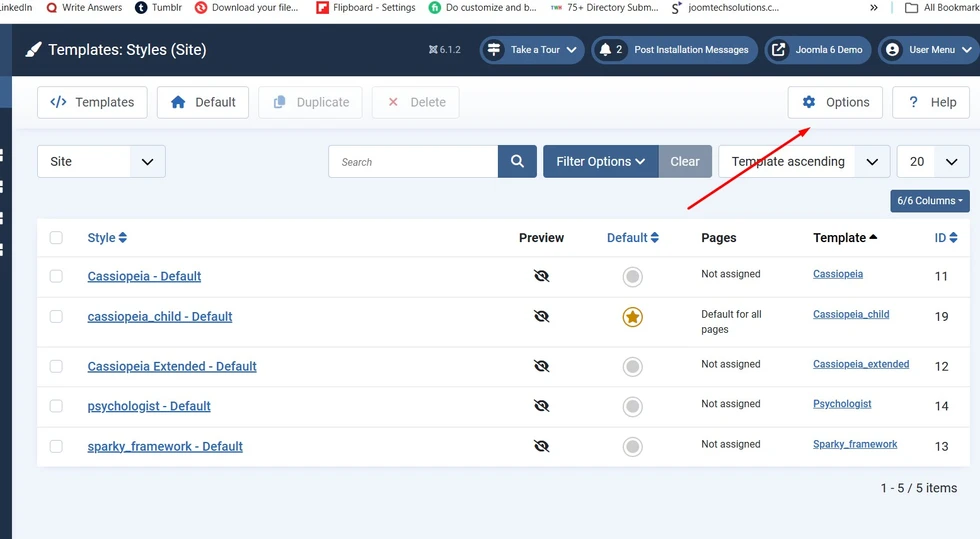
Task: Set sparky_framework - Default as default style
Action: point(632,446)
